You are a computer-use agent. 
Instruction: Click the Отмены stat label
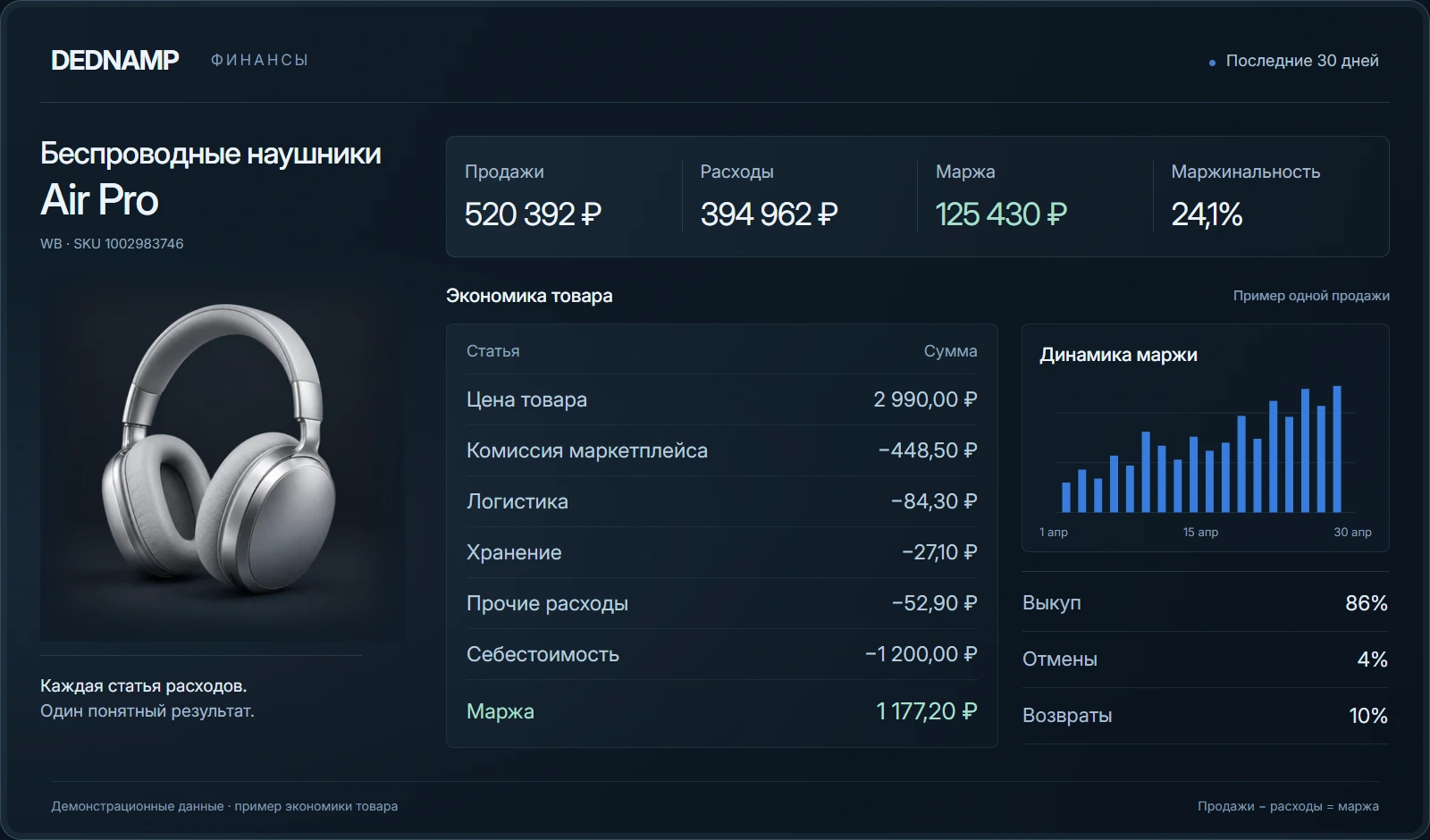click(1060, 659)
